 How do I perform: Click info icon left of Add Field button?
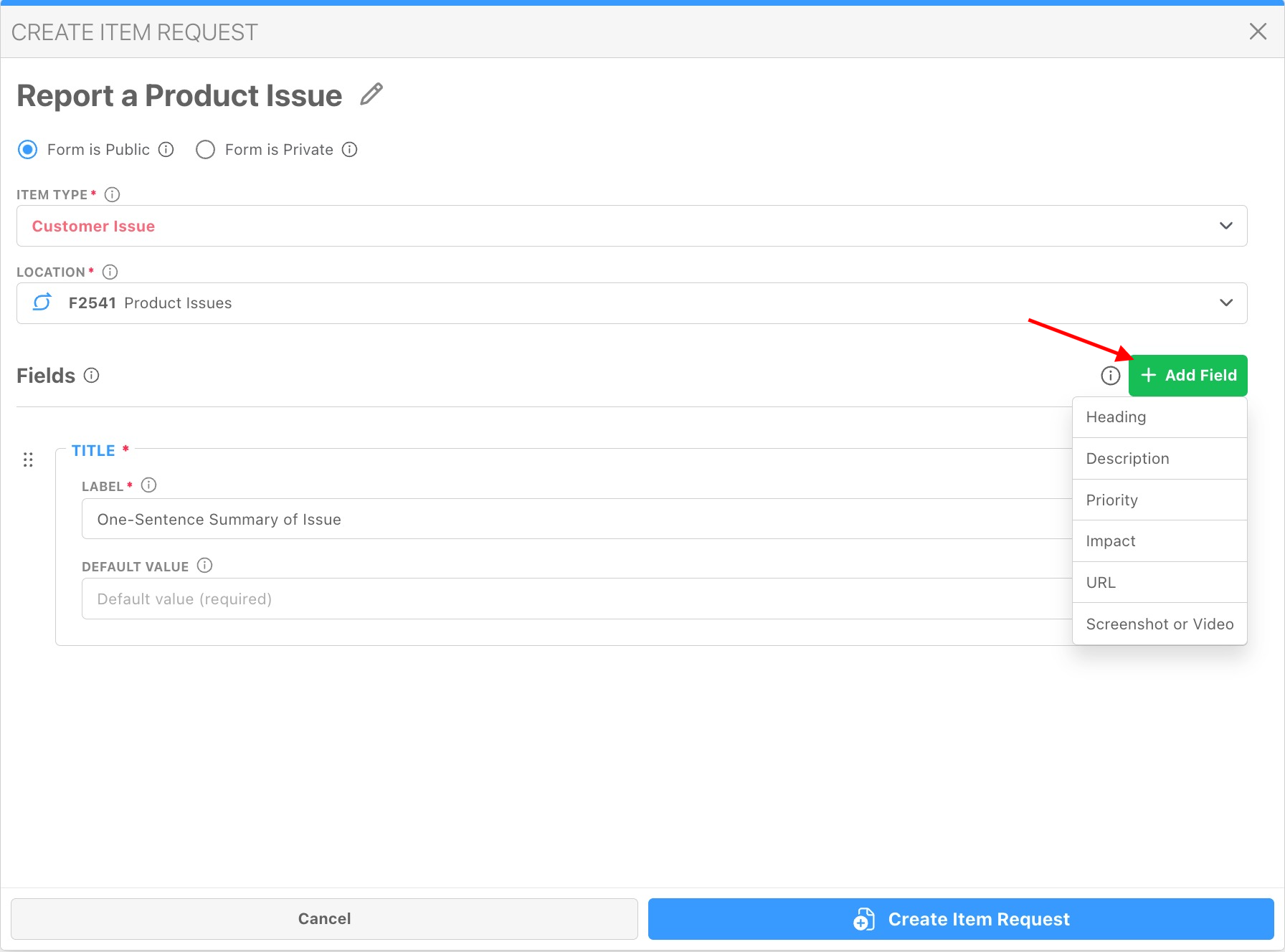[1110, 375]
